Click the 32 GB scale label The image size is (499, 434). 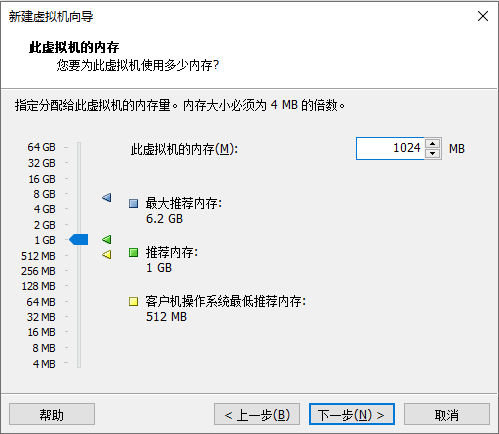point(42,163)
